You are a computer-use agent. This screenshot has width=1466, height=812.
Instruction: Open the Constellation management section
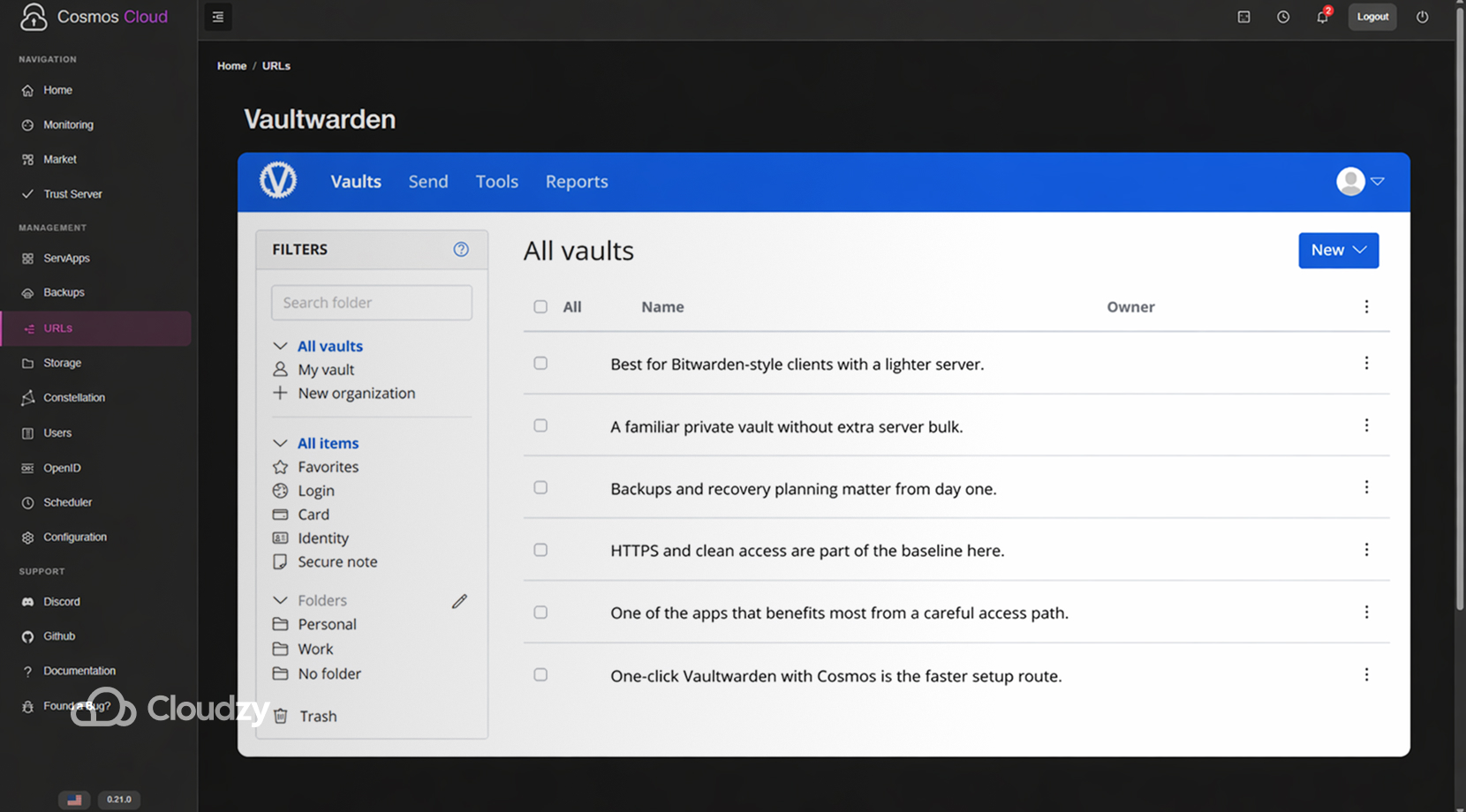(x=27, y=397)
